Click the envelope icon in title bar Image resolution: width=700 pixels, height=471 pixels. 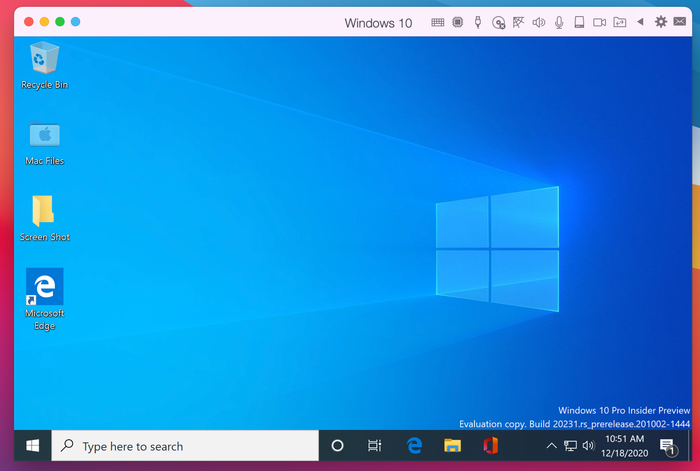point(680,21)
